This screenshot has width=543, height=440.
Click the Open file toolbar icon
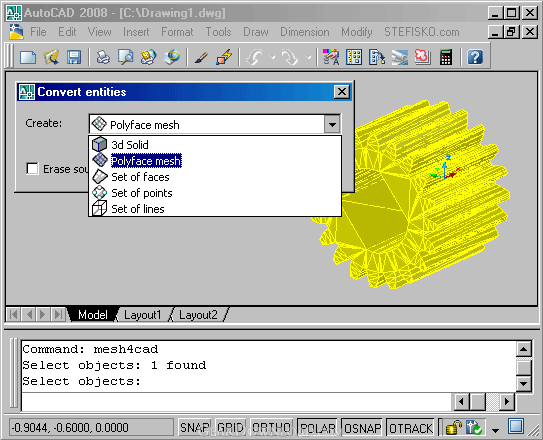(x=51, y=57)
